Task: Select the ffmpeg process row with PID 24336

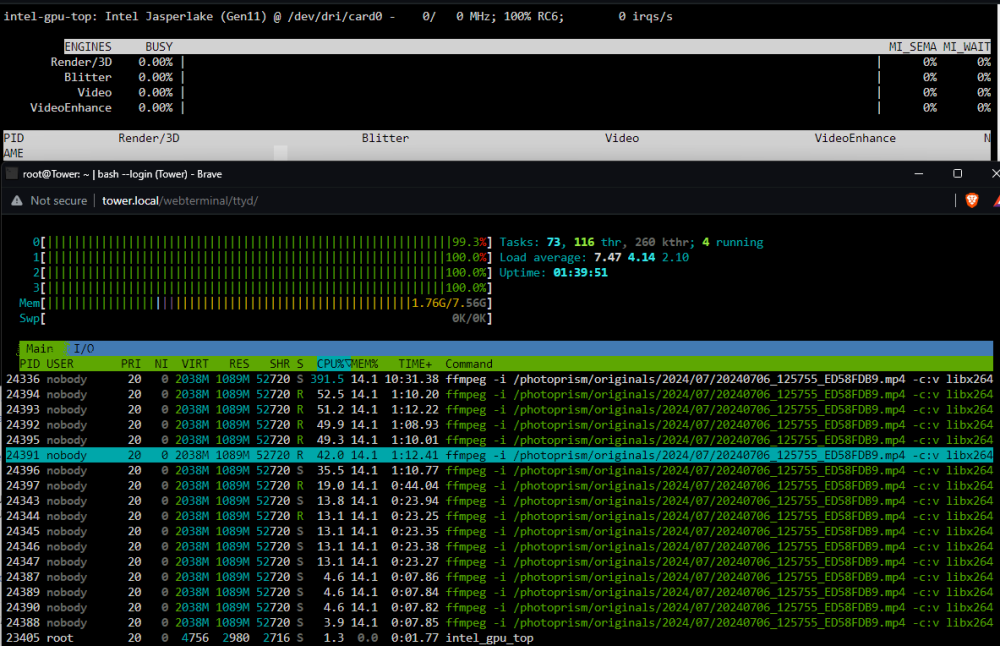Action: pyautogui.click(x=499, y=379)
